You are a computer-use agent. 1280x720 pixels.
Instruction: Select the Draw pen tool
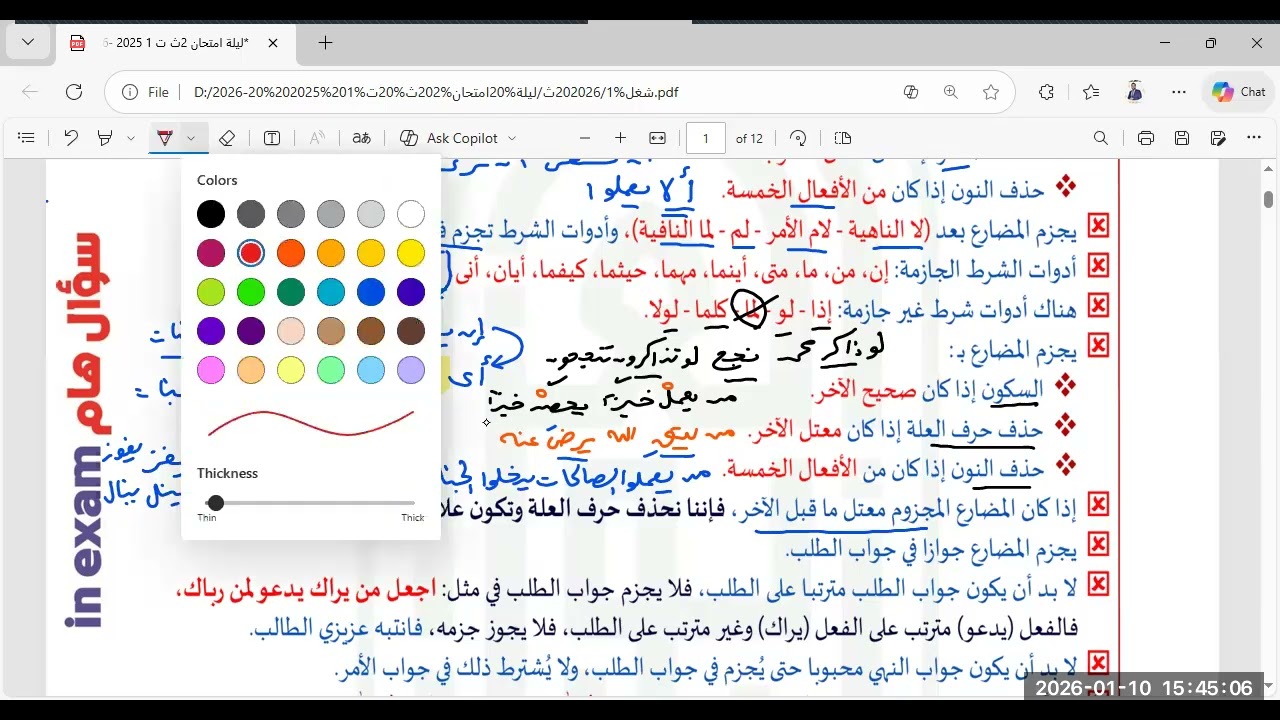164,138
